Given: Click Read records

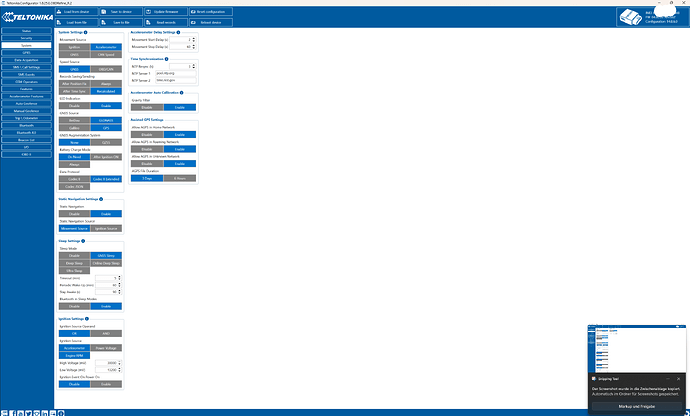Looking at the screenshot, I should pos(166,22).
